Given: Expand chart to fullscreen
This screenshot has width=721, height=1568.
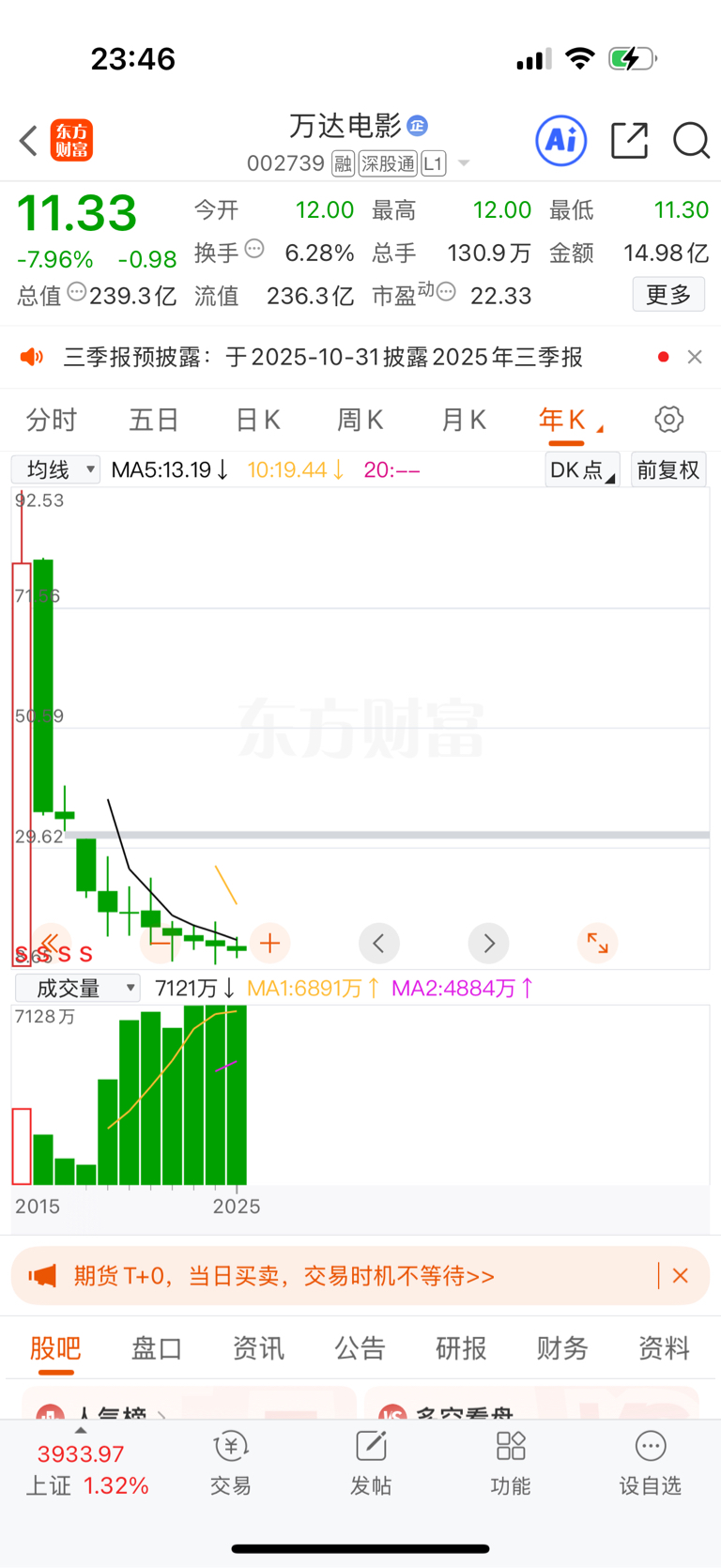Looking at the screenshot, I should 597,943.
